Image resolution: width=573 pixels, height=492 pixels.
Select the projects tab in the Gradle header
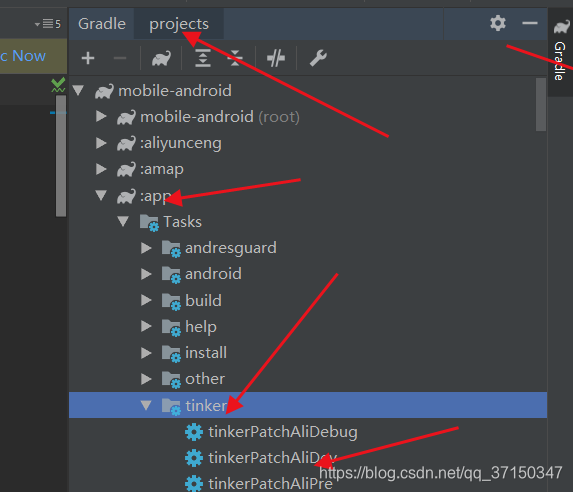click(179, 24)
